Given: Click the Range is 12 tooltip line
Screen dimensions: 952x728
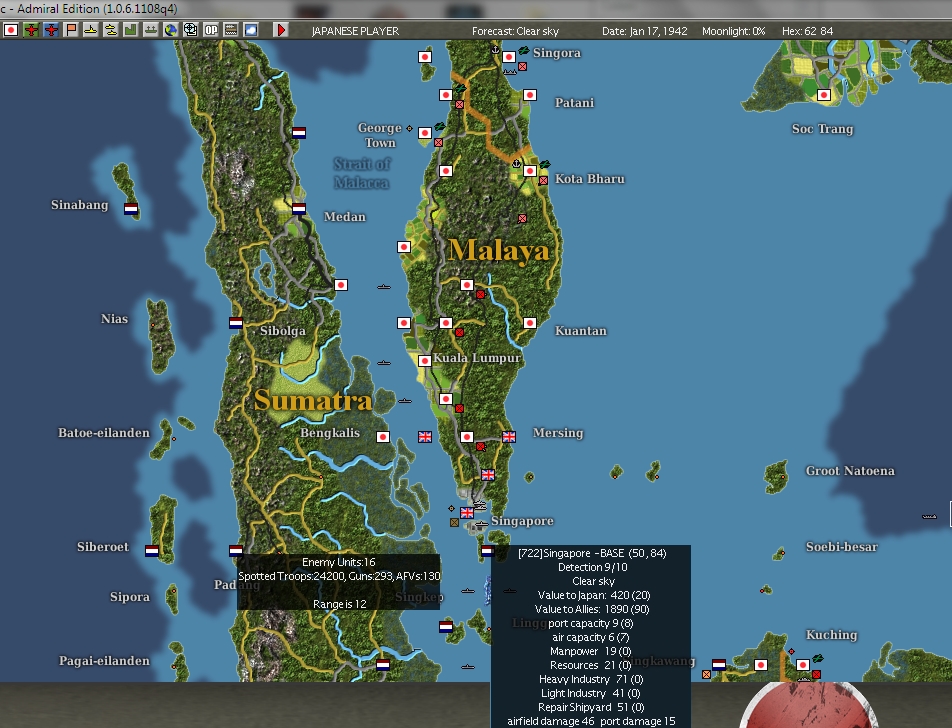Looking at the screenshot, I should [x=339, y=604].
